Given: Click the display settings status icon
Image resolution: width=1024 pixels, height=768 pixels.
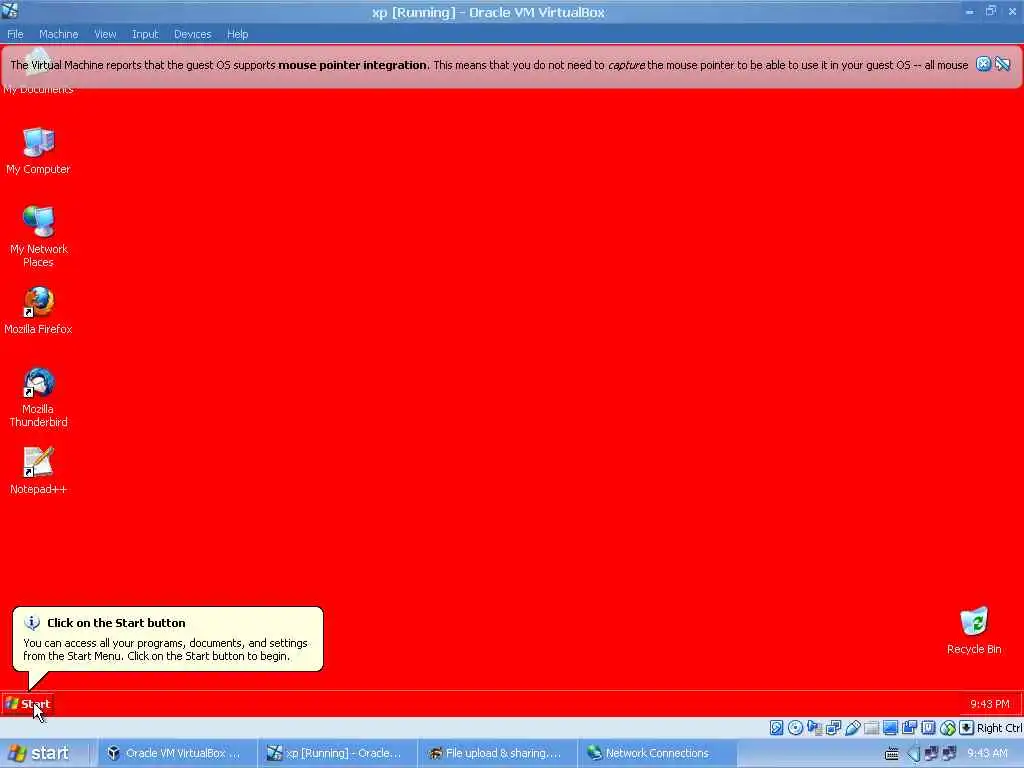Looking at the screenshot, I should [890, 728].
